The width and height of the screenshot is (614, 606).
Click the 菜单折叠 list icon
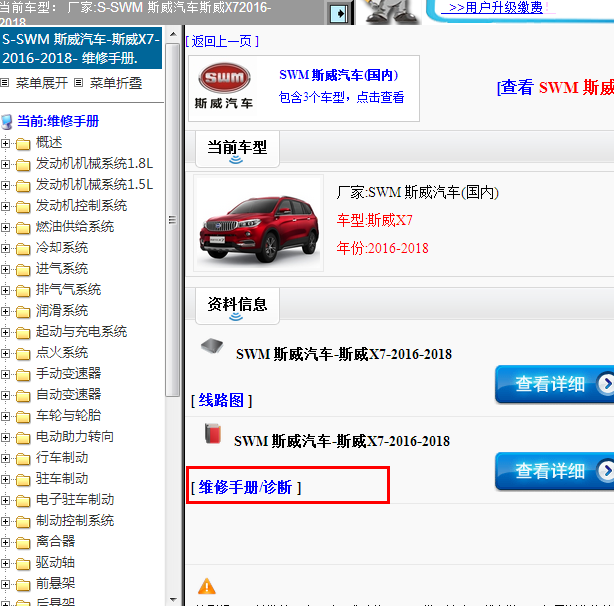tap(79, 83)
